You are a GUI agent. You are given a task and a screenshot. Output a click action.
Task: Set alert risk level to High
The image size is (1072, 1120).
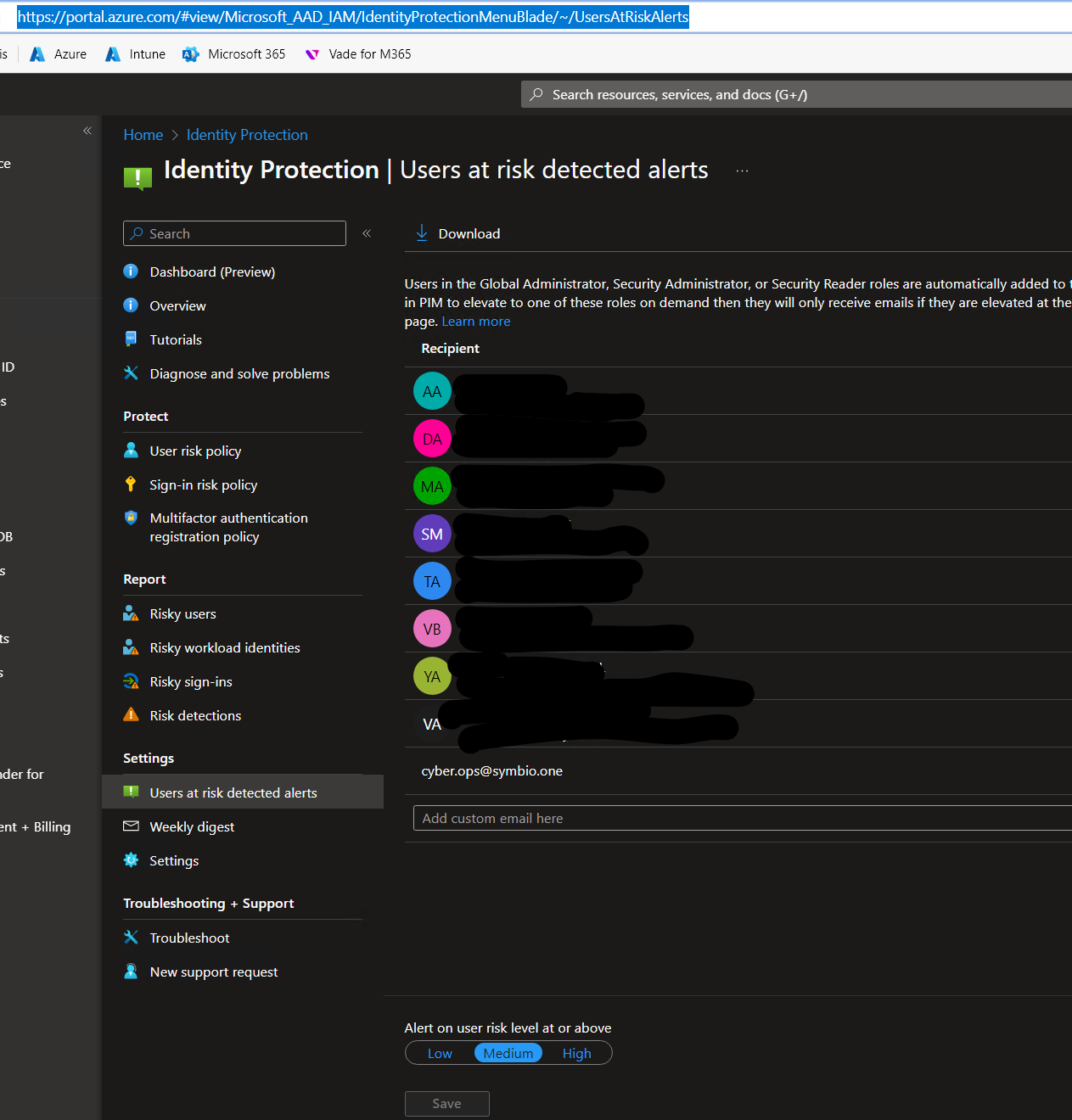(577, 1053)
